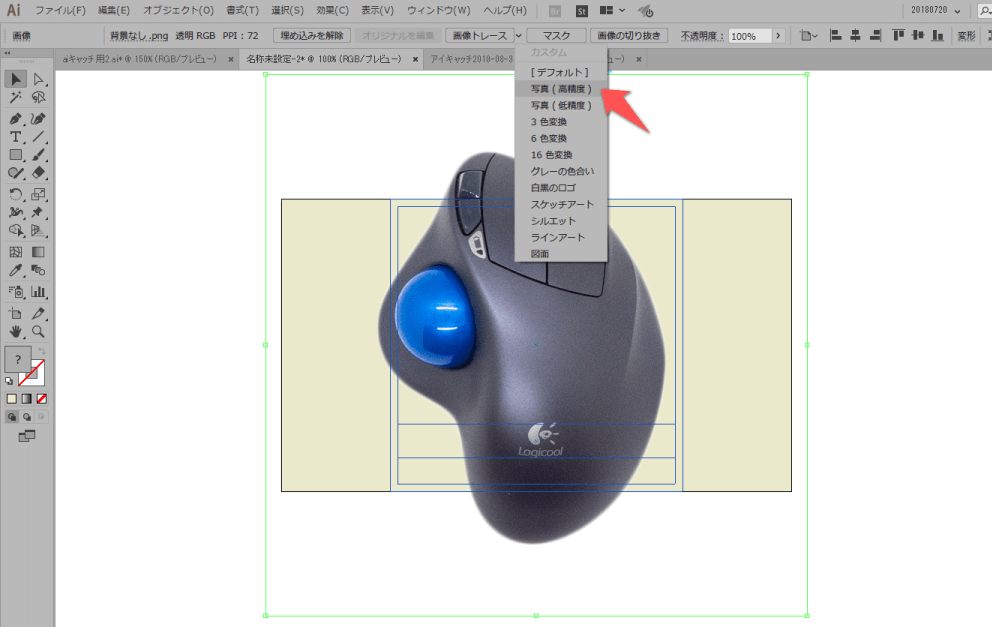Screen dimensions: 992x627
Task: Select the Shaper tool
Action: coord(16,173)
